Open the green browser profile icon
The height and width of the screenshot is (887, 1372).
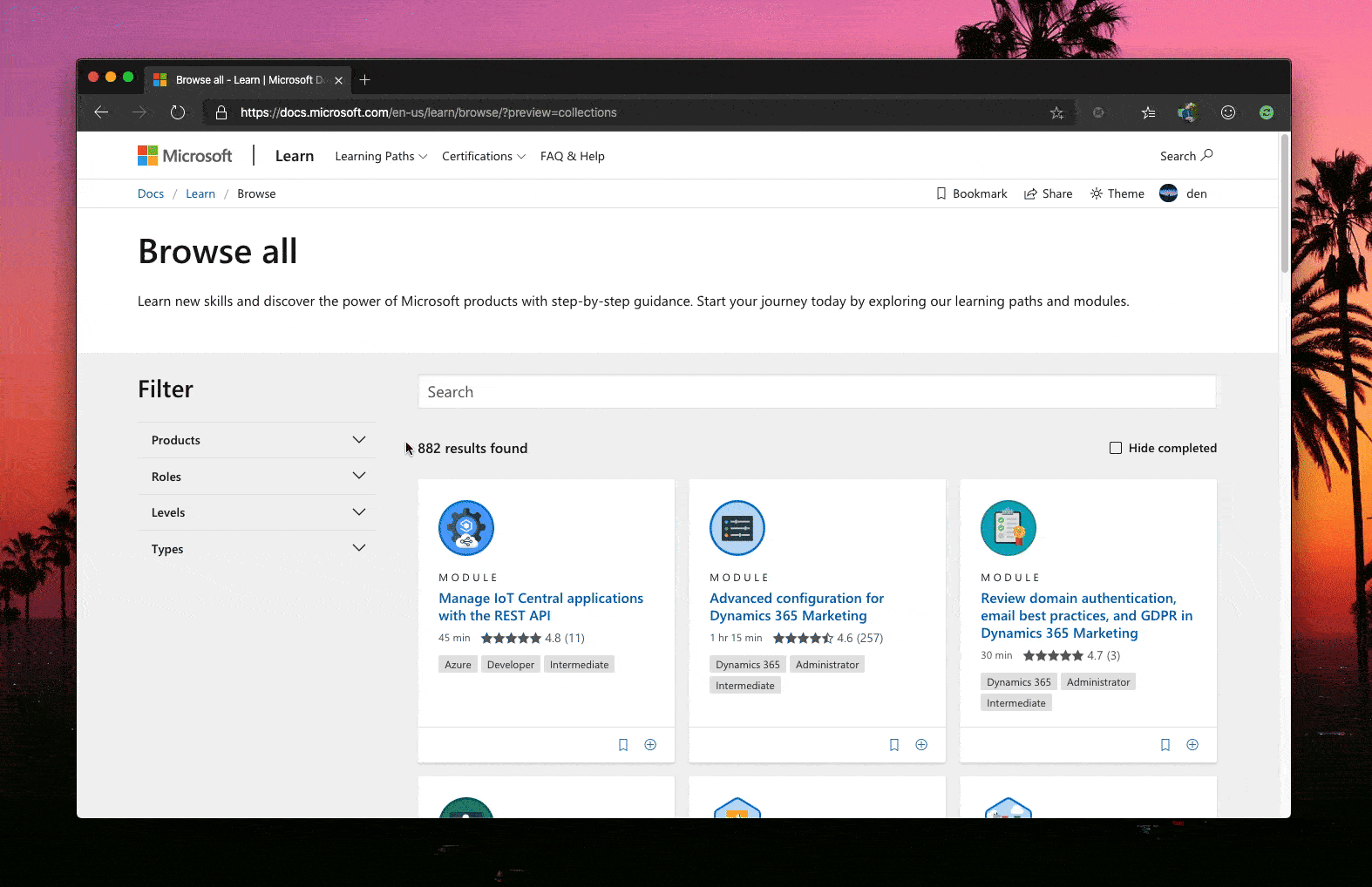1267,112
